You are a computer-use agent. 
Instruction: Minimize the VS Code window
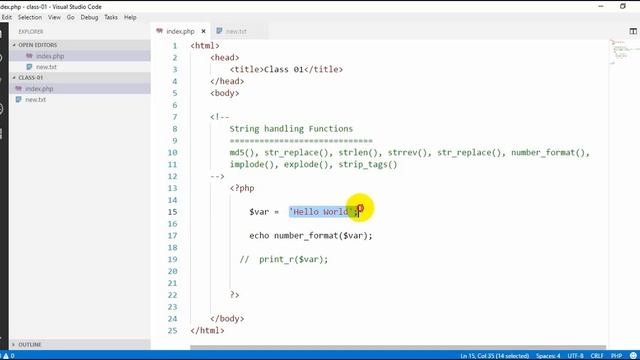point(601,6)
